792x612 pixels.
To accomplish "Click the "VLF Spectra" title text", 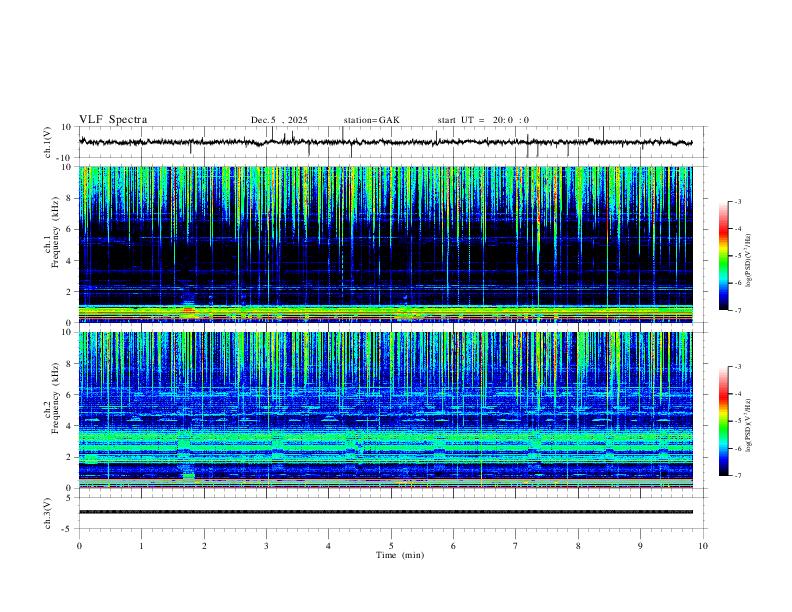I will tap(113, 120).
